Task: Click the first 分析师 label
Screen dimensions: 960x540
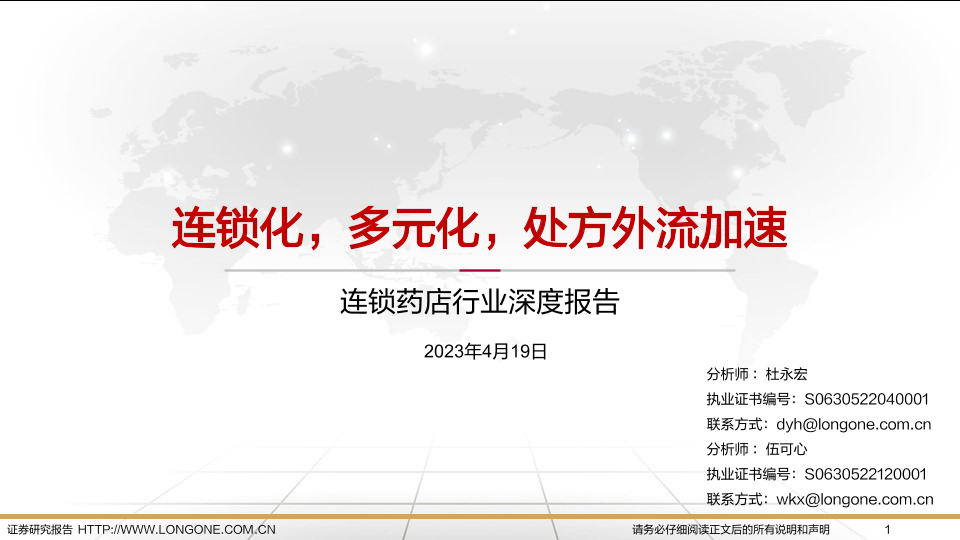Action: (x=727, y=374)
